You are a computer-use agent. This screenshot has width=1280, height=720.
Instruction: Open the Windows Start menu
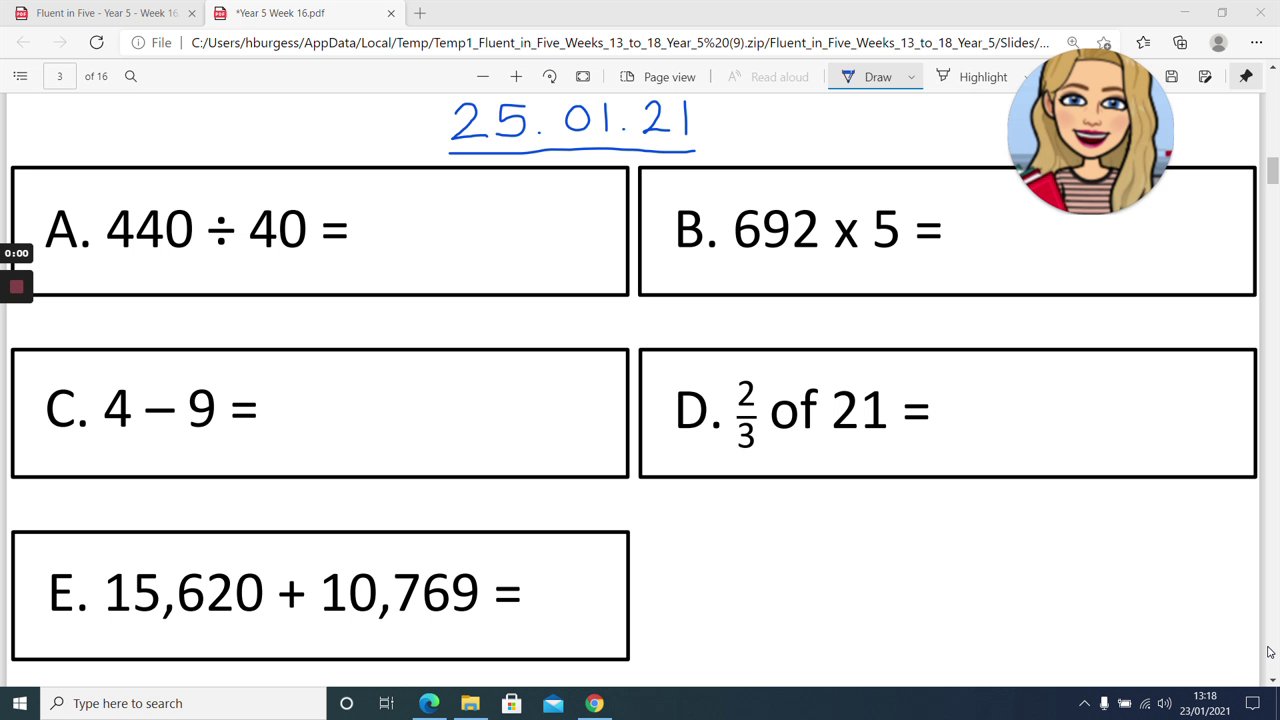point(20,704)
